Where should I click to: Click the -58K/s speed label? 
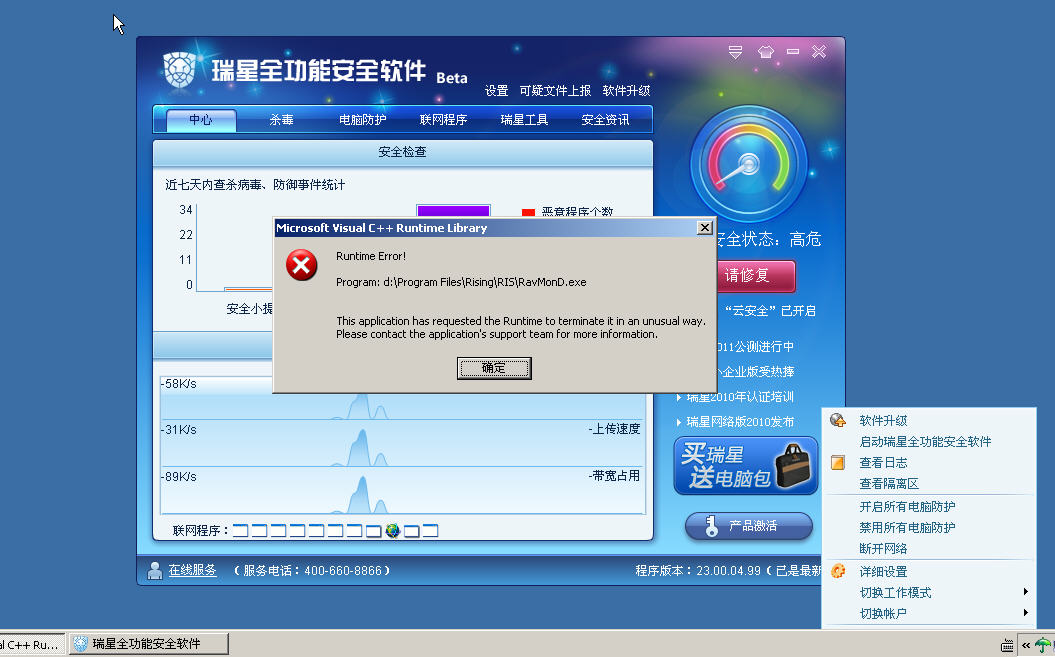click(x=179, y=384)
